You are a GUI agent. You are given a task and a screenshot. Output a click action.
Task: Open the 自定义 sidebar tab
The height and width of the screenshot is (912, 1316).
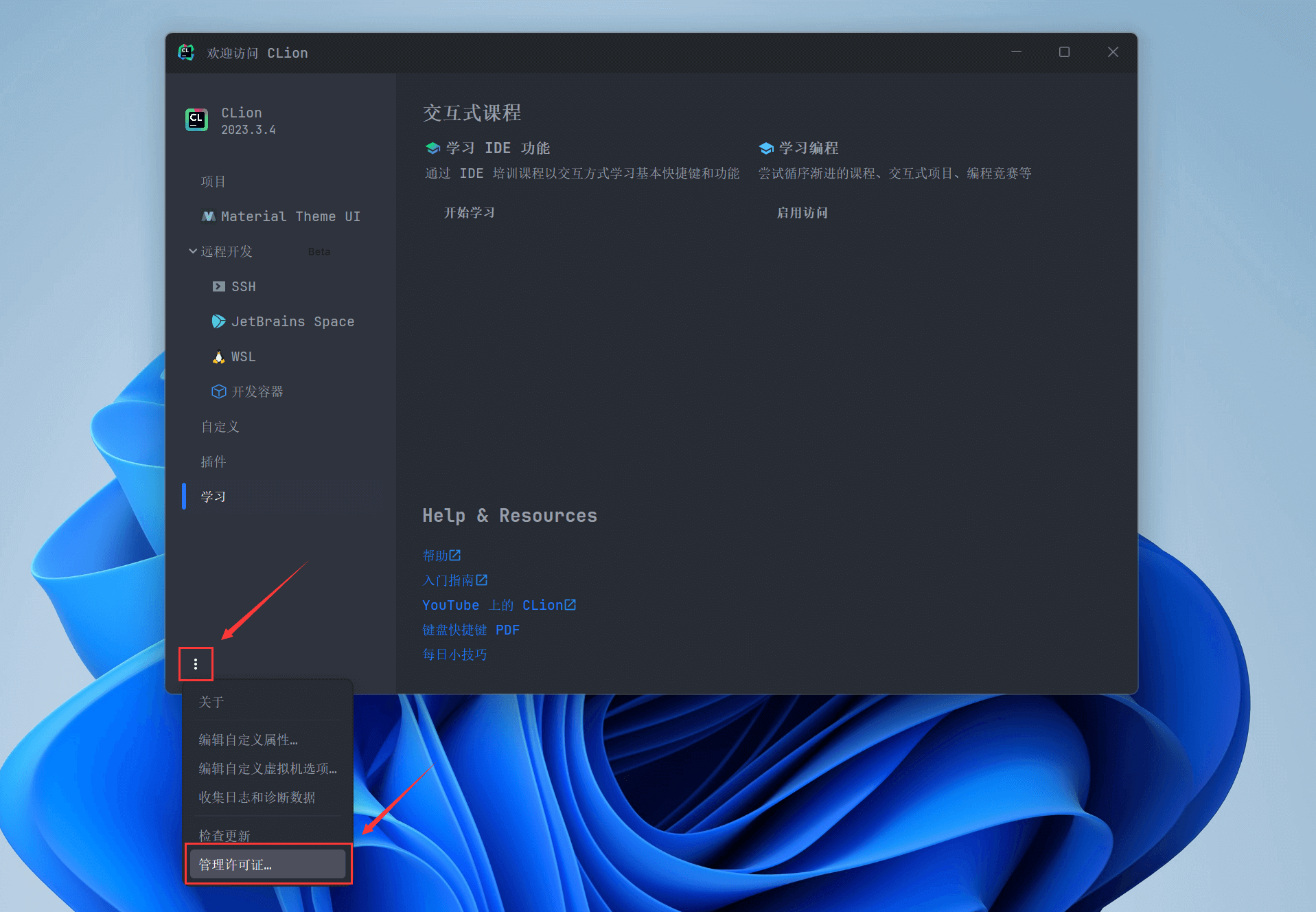pyautogui.click(x=220, y=426)
